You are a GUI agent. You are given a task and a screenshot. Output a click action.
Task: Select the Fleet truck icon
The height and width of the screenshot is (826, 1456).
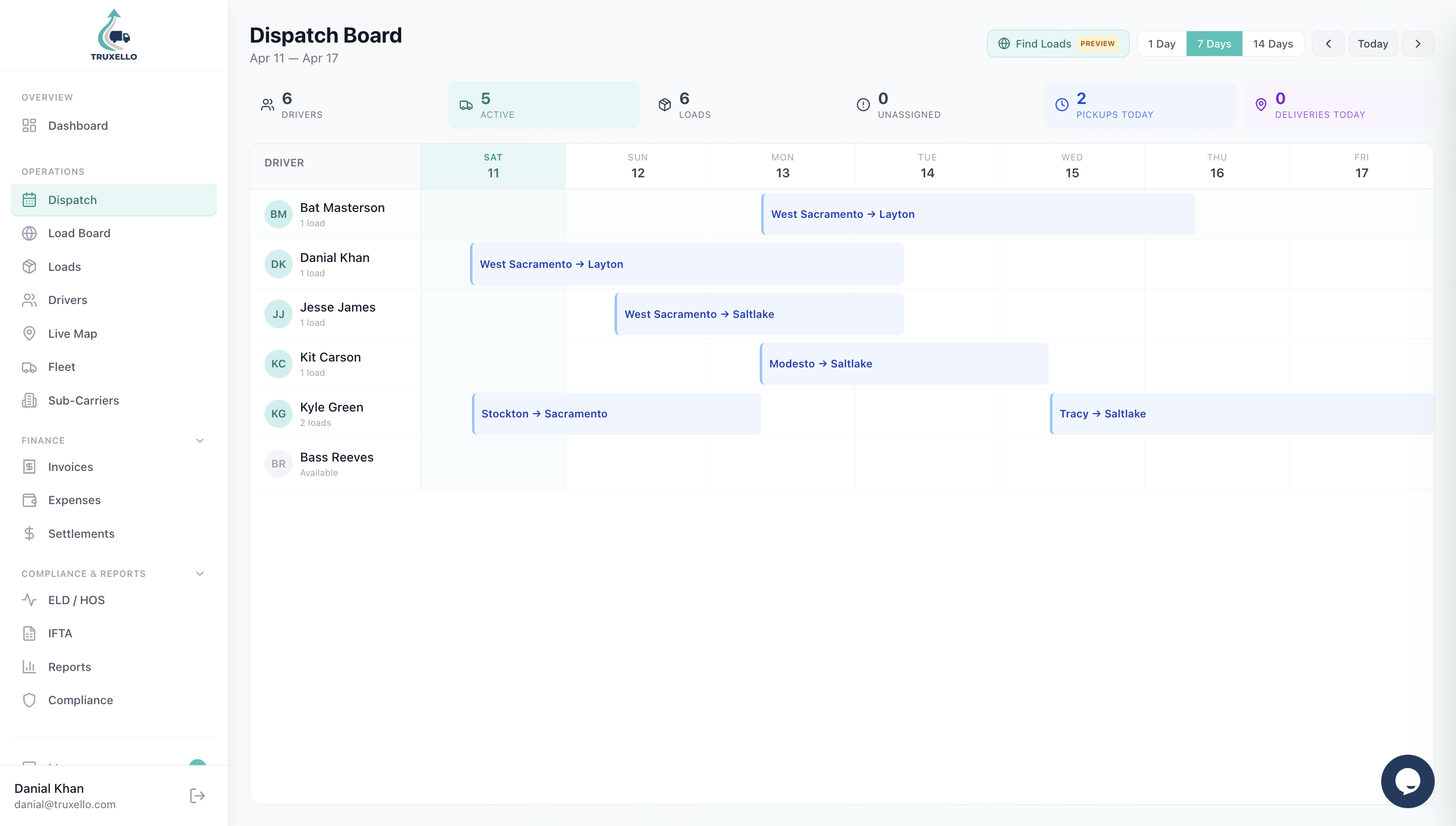click(x=30, y=366)
